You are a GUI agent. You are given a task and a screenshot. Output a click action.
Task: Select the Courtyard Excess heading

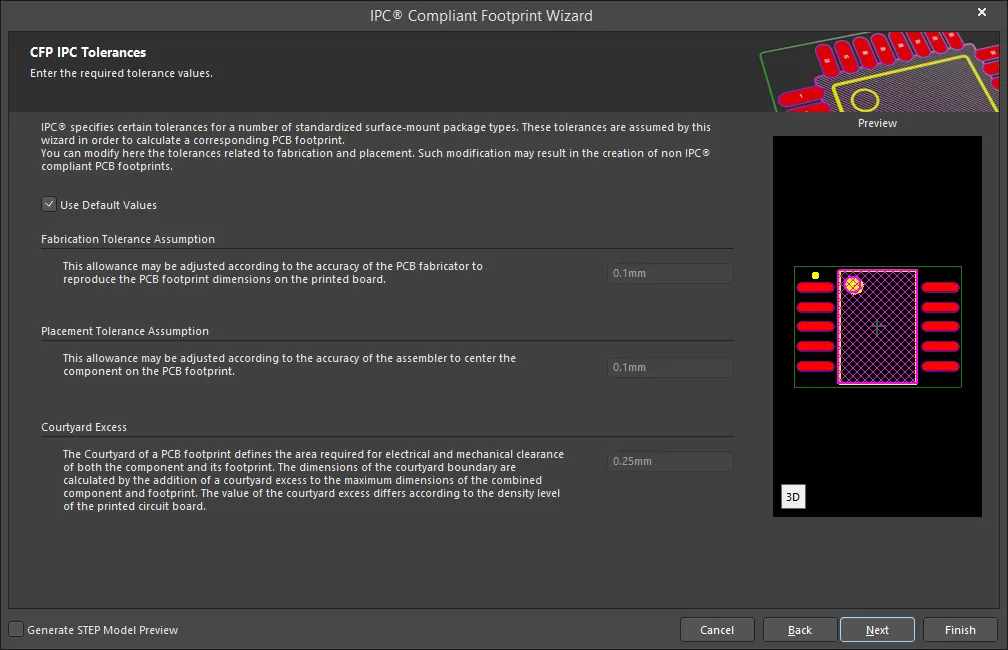[x=84, y=427]
